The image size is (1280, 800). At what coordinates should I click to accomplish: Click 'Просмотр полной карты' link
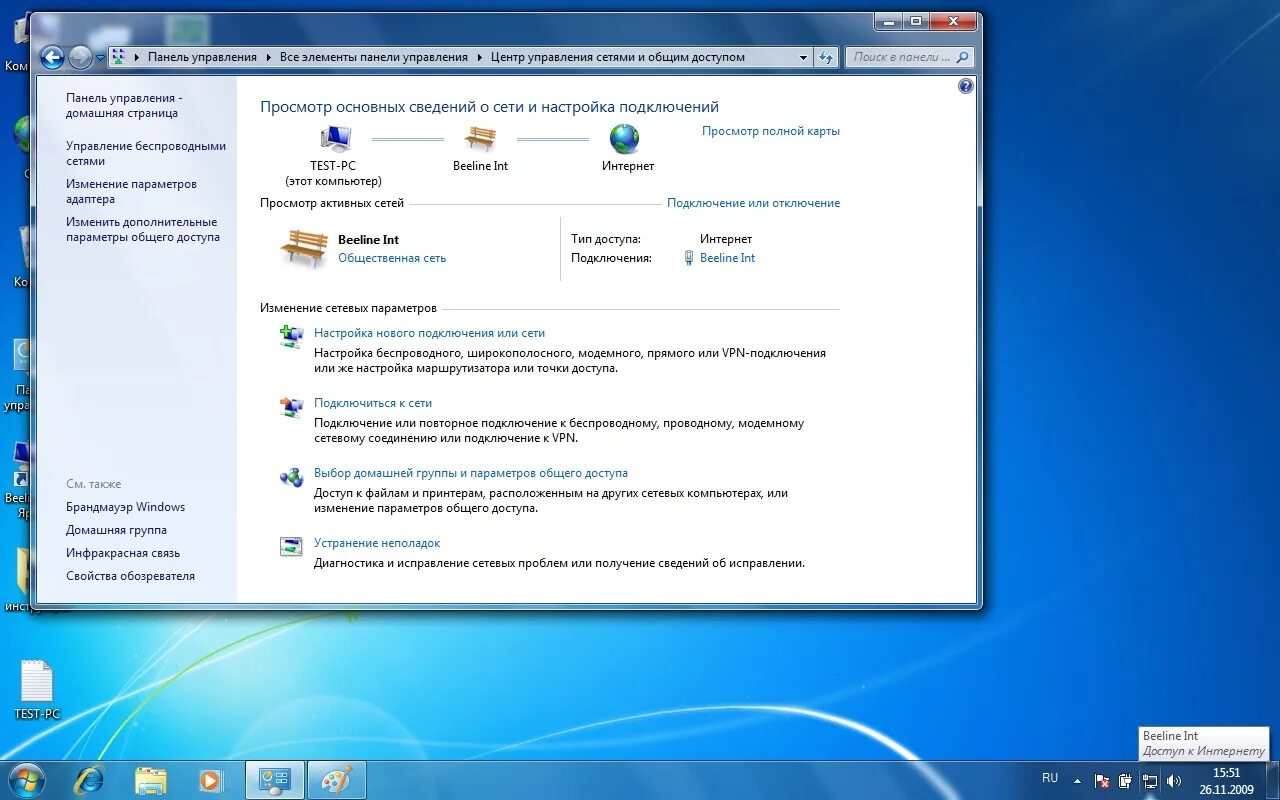pyautogui.click(x=771, y=131)
